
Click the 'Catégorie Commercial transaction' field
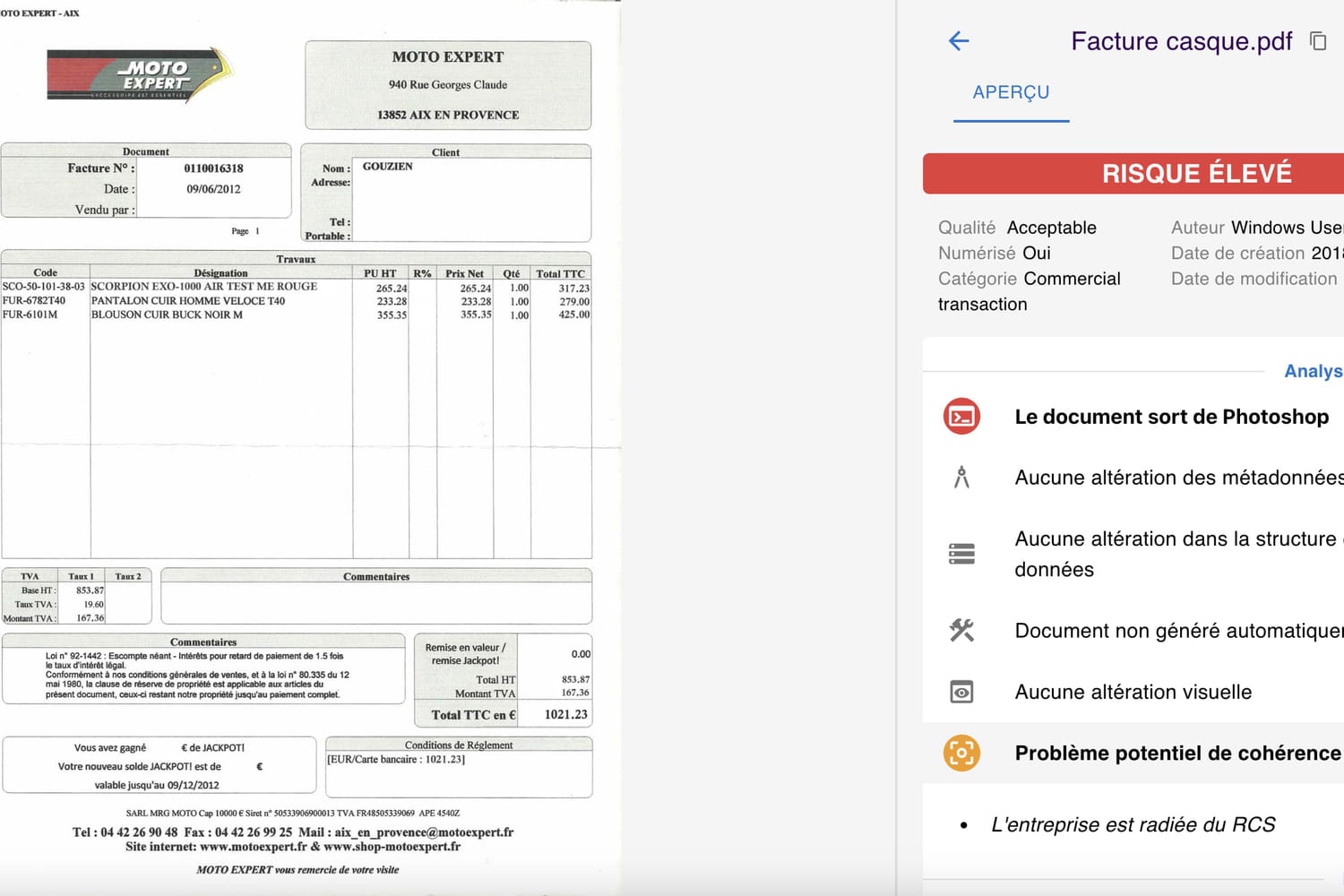coord(1029,291)
